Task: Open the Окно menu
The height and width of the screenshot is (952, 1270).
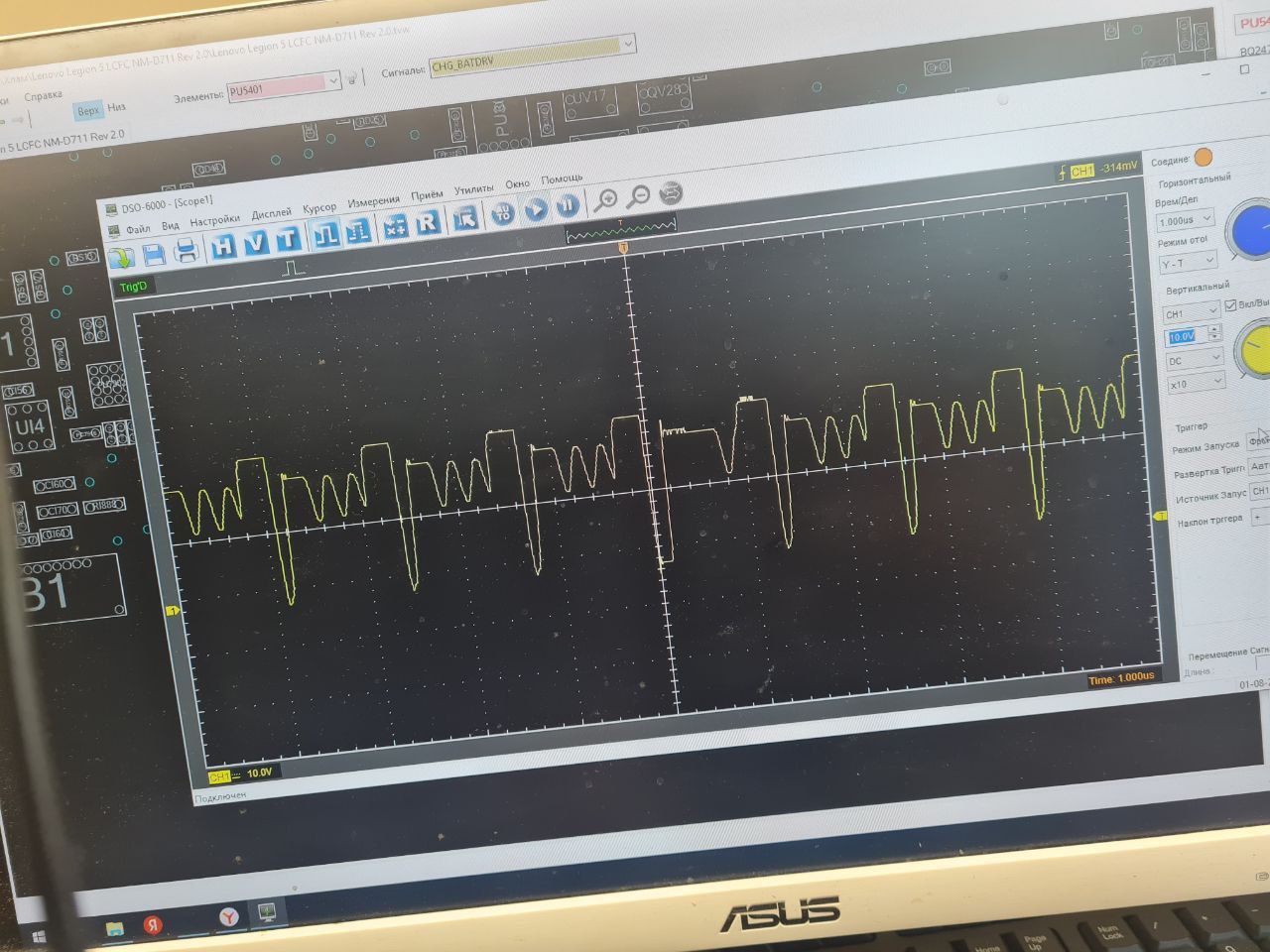Action: tap(517, 185)
